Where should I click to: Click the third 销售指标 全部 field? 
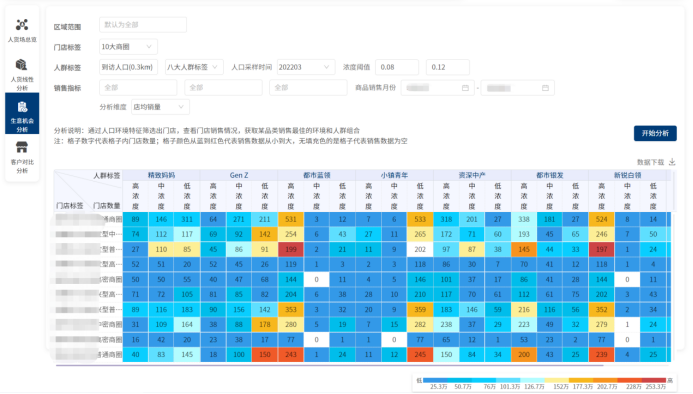(308, 88)
